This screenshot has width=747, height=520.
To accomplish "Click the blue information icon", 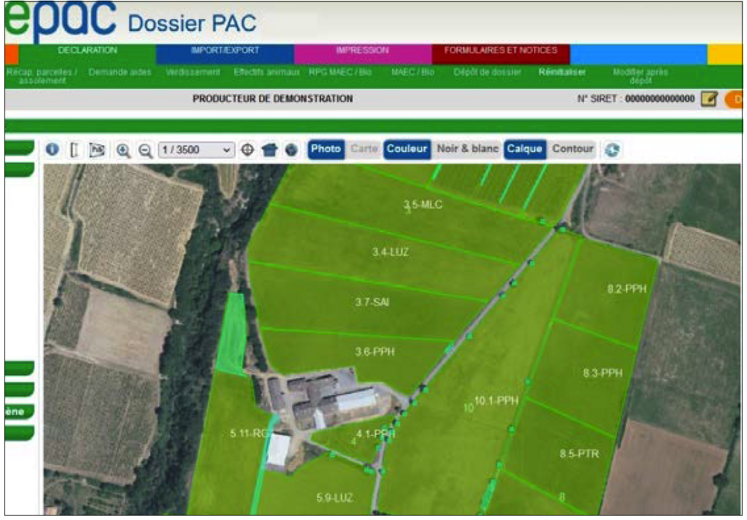I will tap(52, 149).
